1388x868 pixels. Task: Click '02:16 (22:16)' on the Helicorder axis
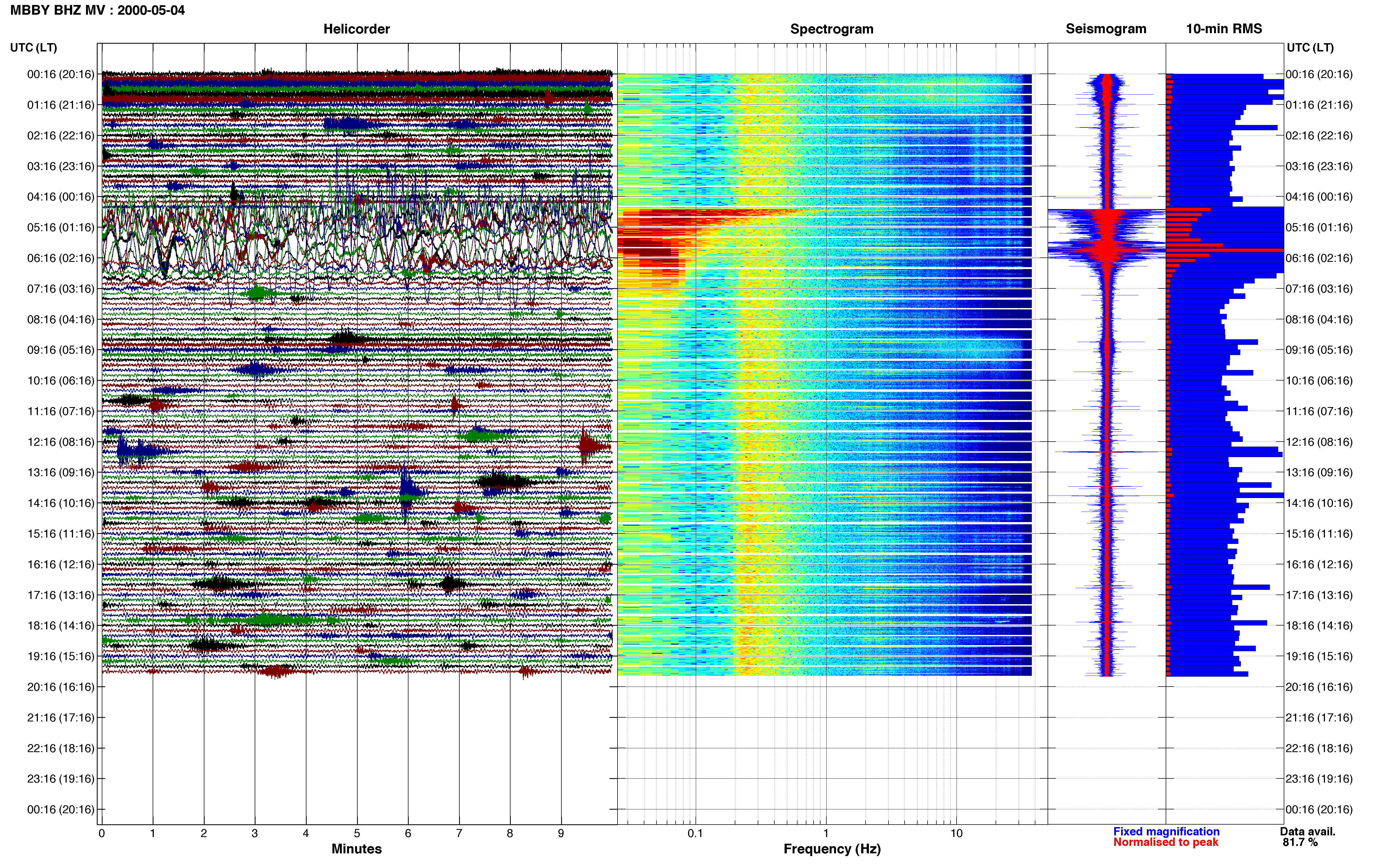(61, 135)
